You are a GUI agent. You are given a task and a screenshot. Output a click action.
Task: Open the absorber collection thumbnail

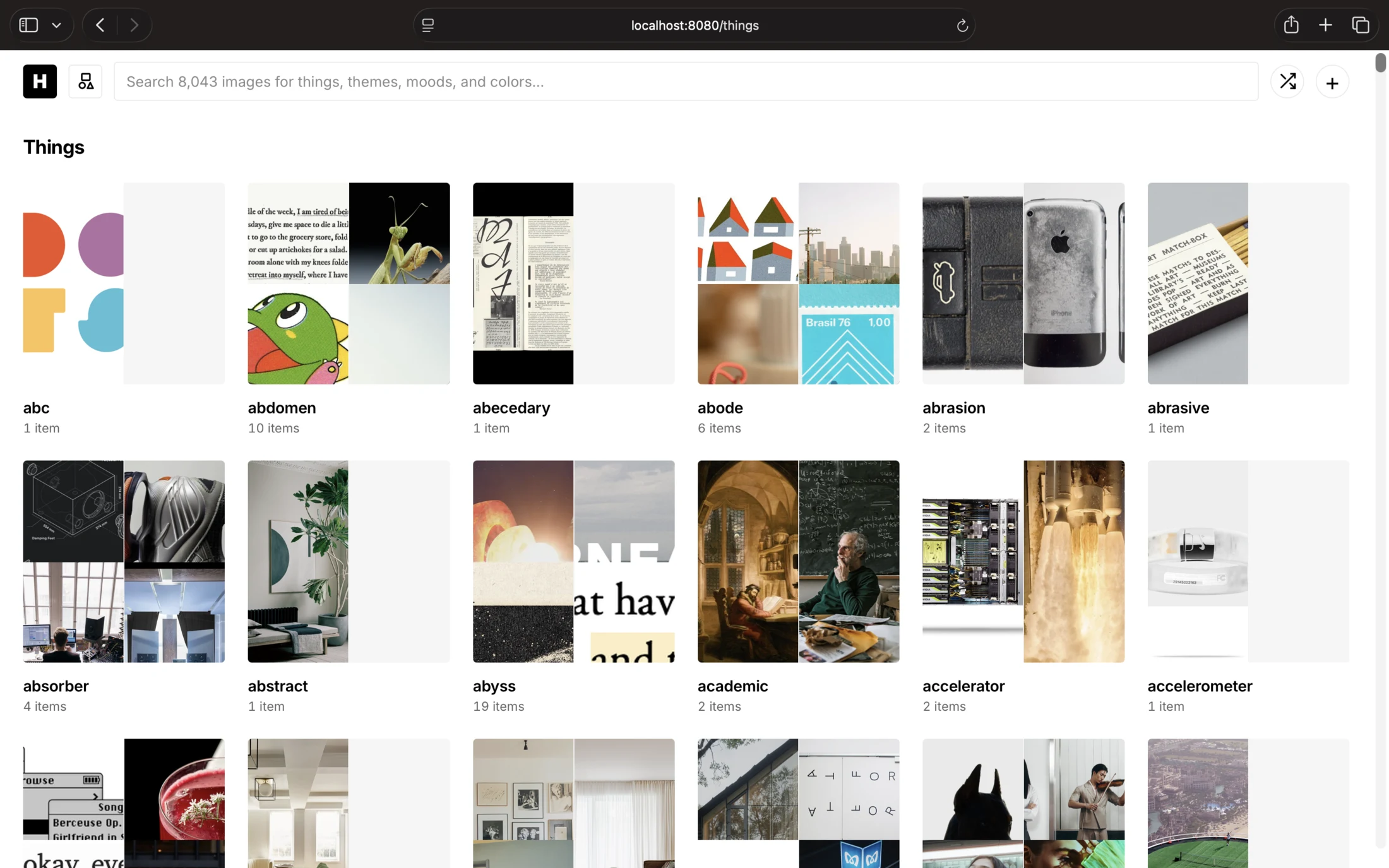click(124, 561)
